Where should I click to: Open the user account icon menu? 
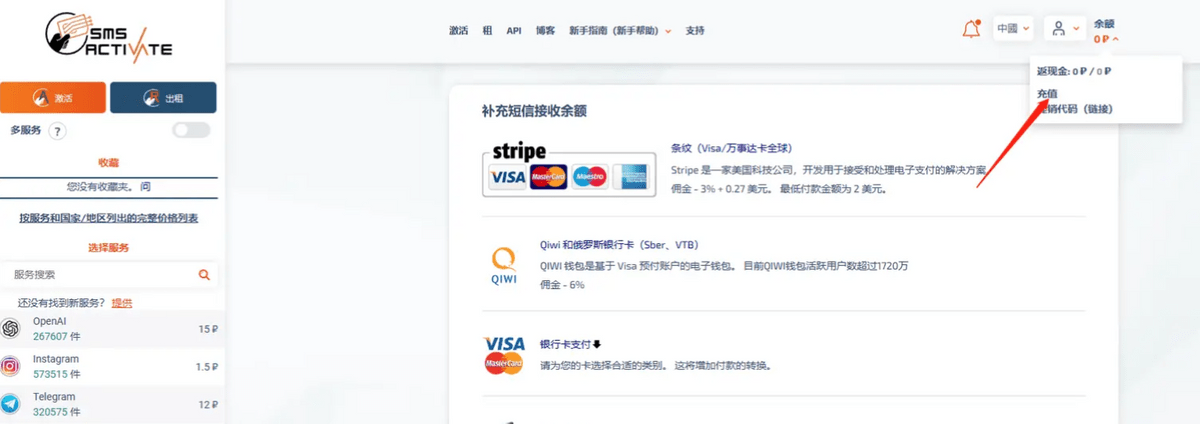(1064, 29)
